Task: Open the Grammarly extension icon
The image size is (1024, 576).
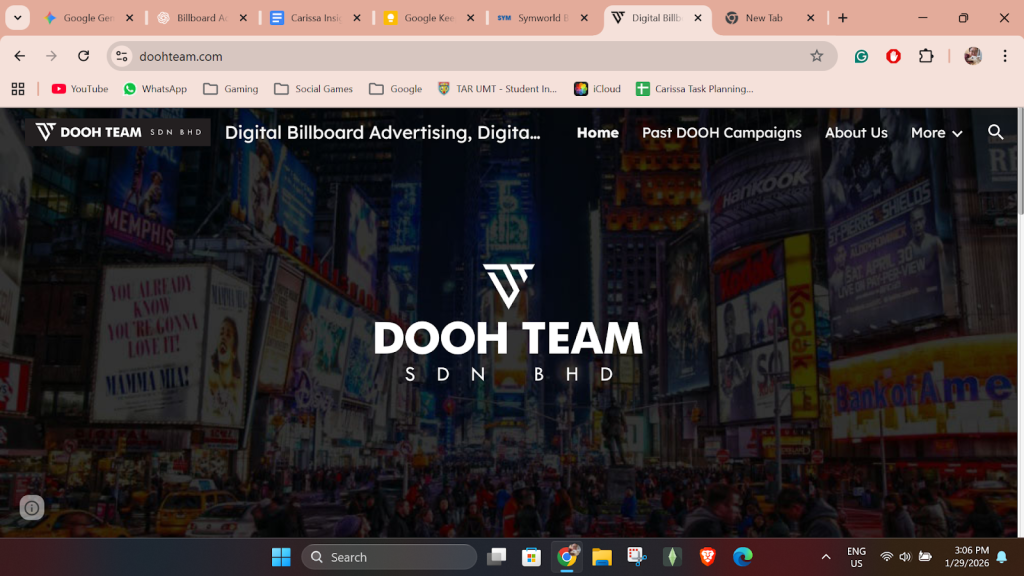Action: click(861, 56)
